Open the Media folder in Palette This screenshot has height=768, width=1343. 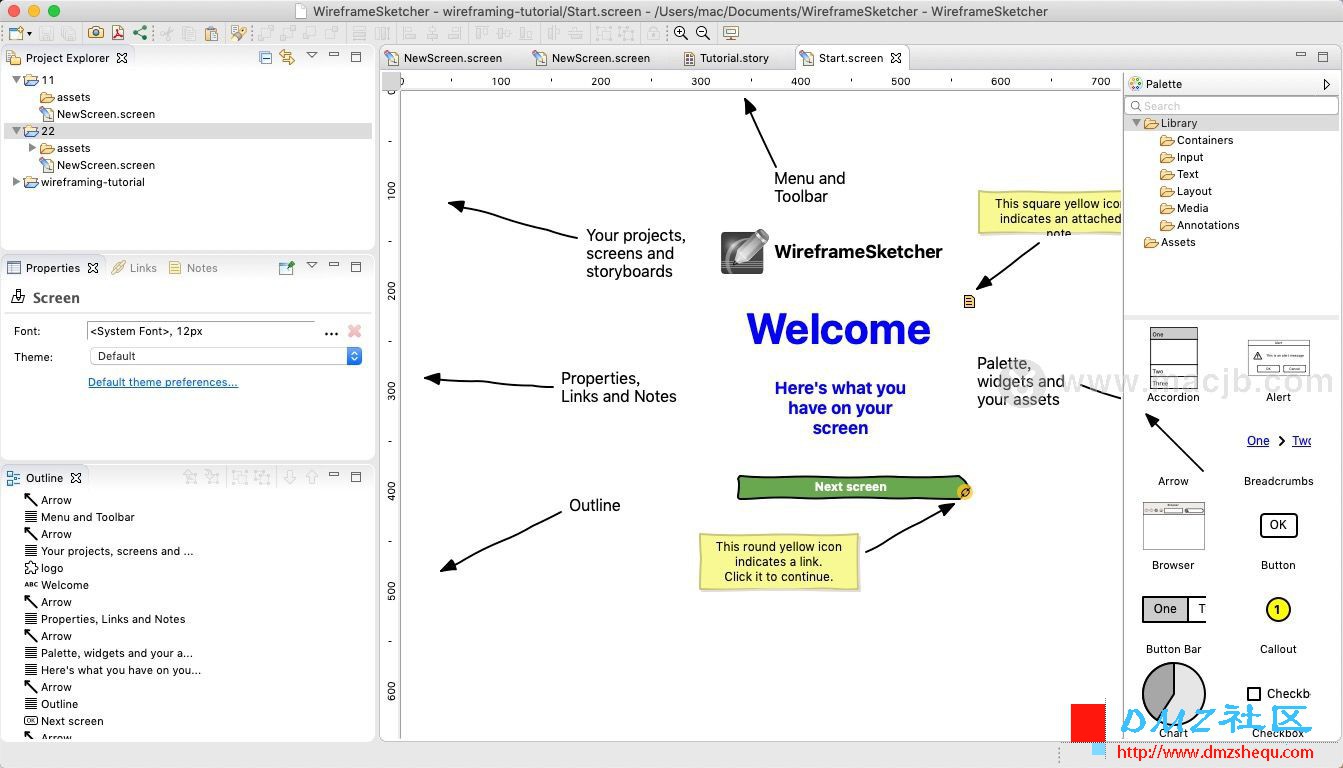(1184, 208)
